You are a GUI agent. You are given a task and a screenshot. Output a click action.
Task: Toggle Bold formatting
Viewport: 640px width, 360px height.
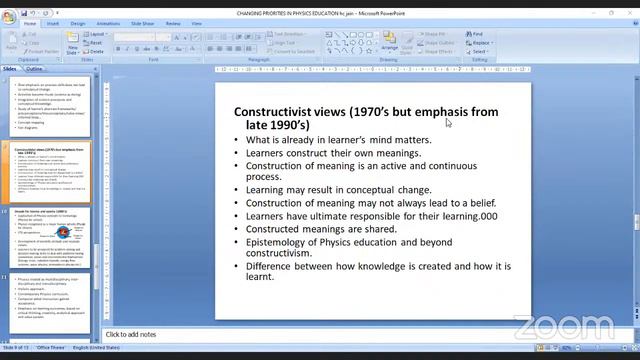[118, 49]
